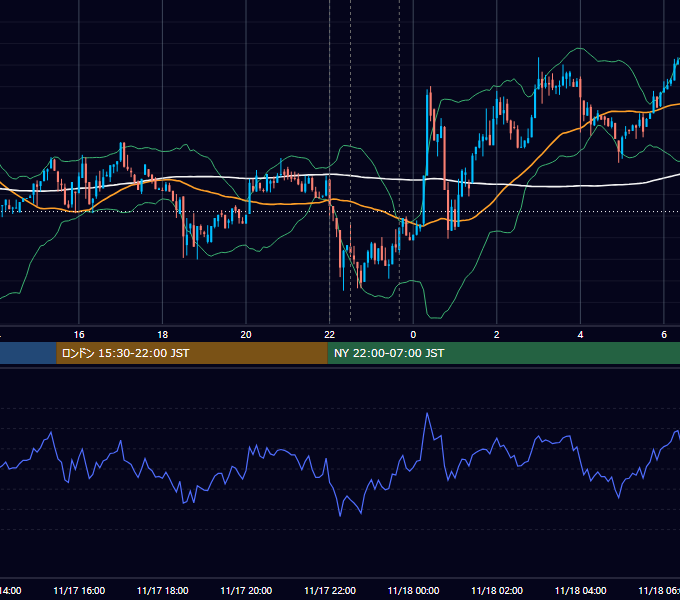Click the 11/18 00:00 date label

(x=413, y=590)
